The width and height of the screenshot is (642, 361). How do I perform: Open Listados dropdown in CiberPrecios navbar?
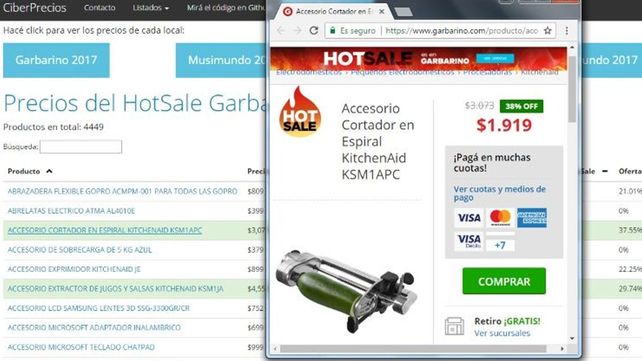click(151, 7)
